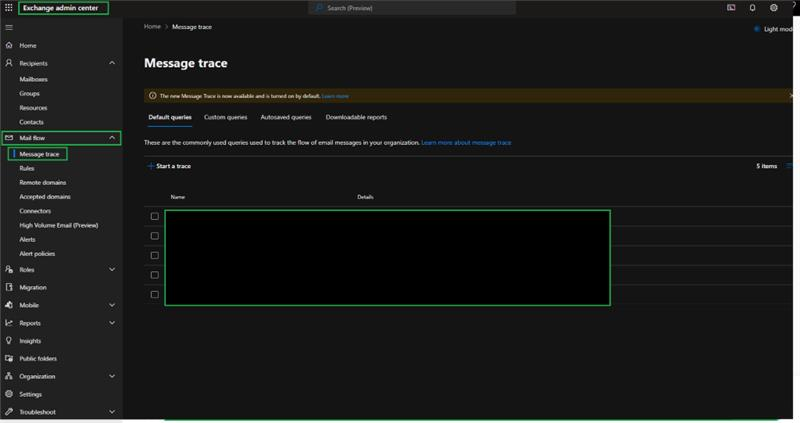Viewport: 800px width, 423px height.
Task: Select Message trace in sidebar
Action: click(39, 154)
